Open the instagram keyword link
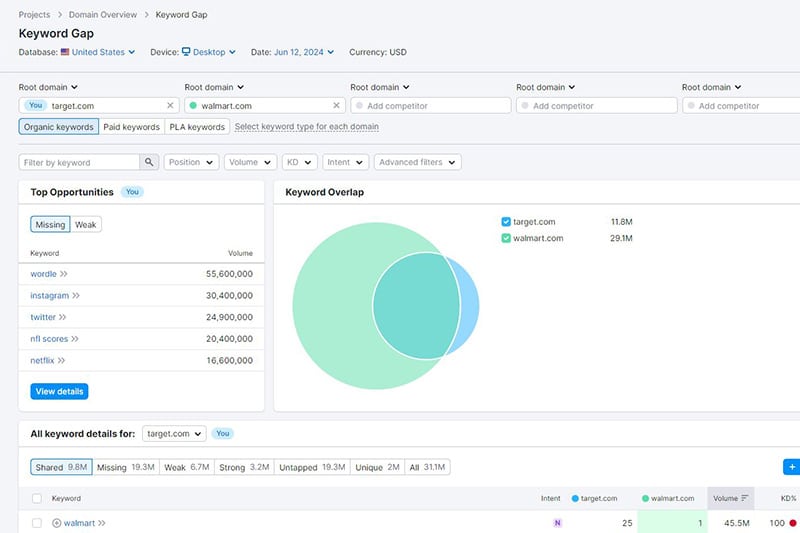The image size is (800, 533). tap(49, 295)
